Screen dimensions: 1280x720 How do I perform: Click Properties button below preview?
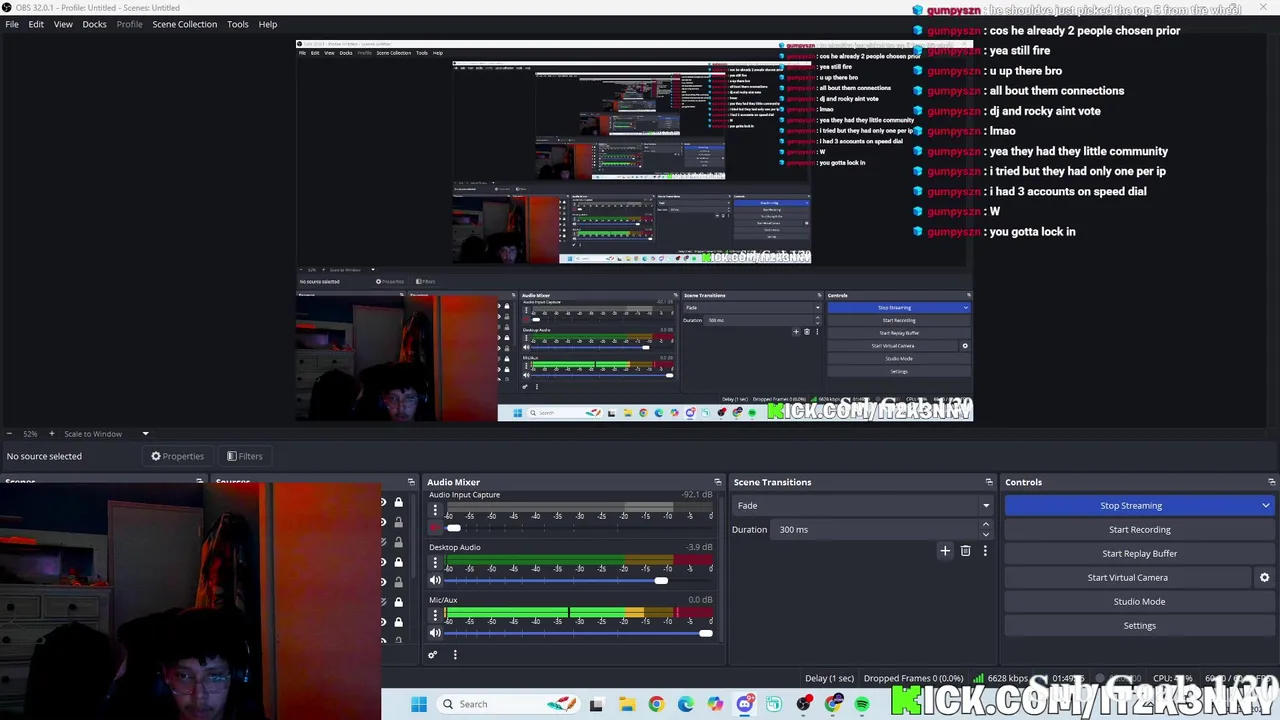[177, 456]
